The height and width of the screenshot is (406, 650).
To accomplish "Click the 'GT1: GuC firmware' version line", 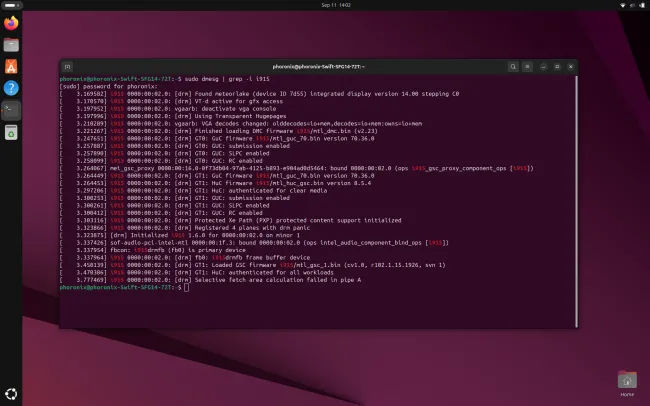I will click(217, 176).
